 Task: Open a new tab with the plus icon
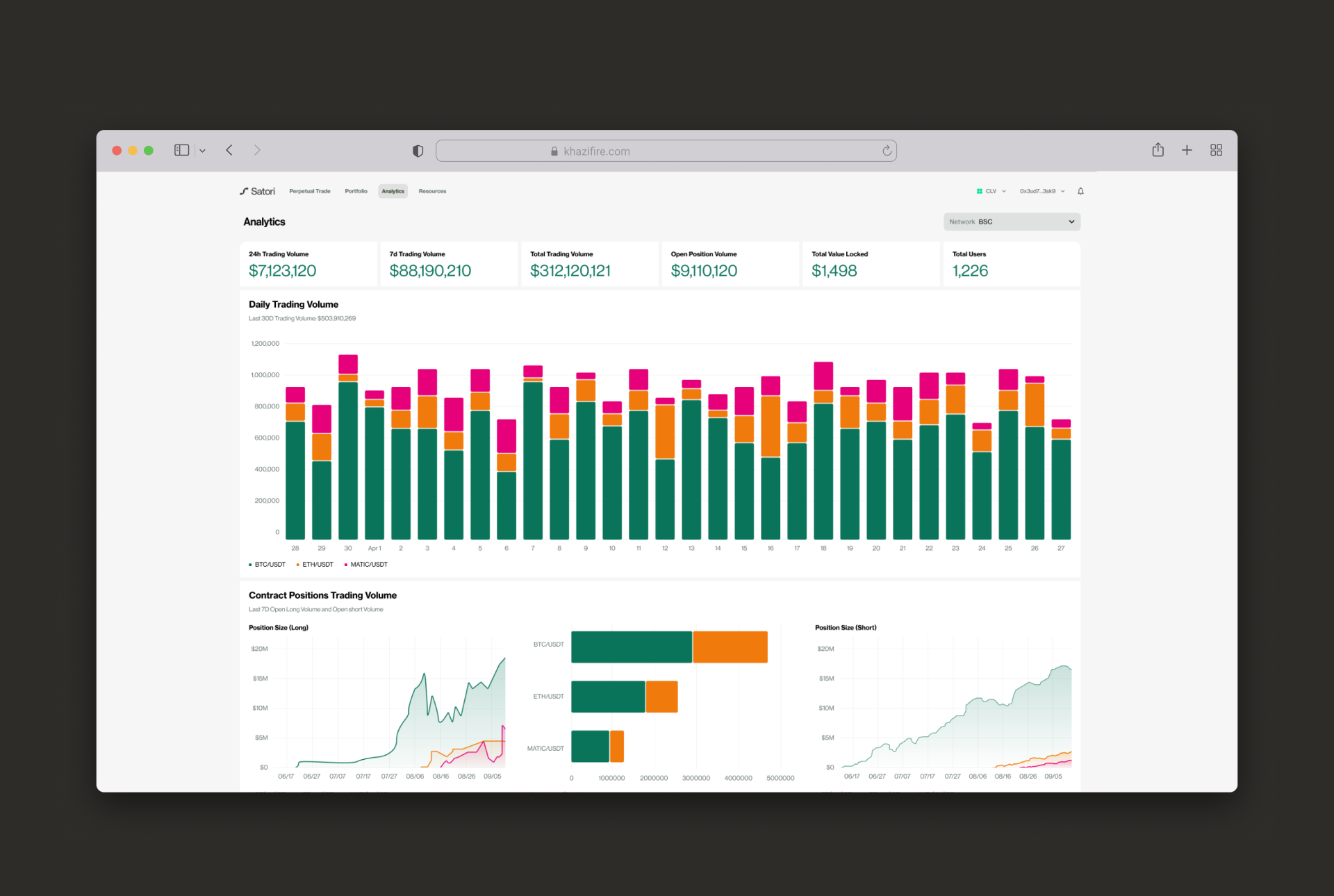click(1187, 150)
